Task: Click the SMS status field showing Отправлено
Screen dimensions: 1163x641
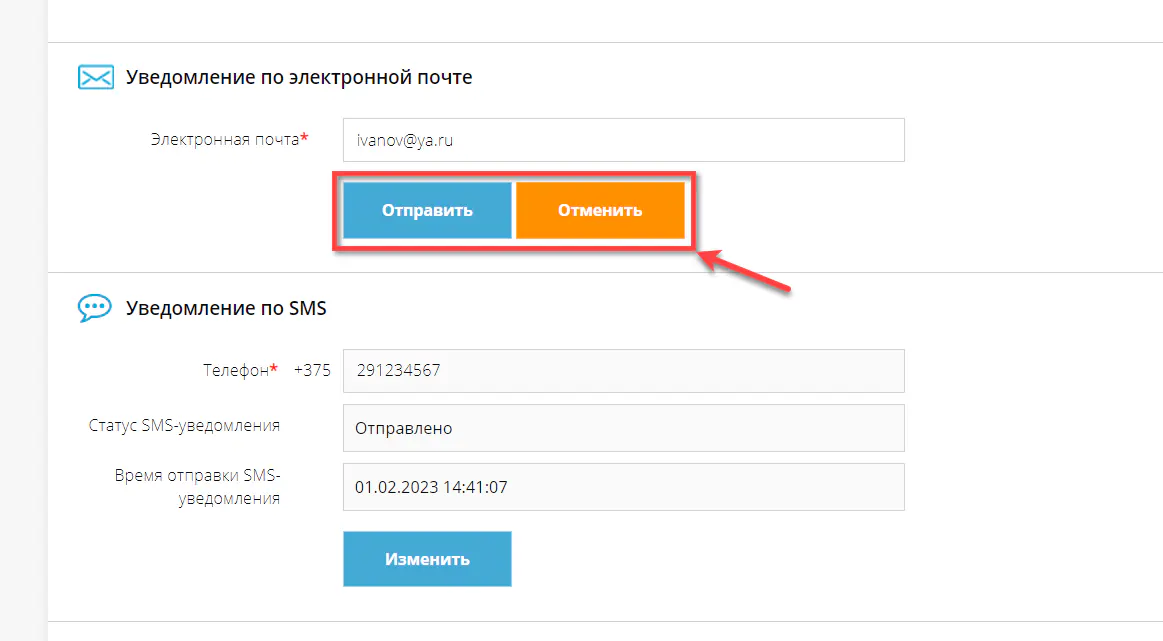Action: [x=623, y=428]
